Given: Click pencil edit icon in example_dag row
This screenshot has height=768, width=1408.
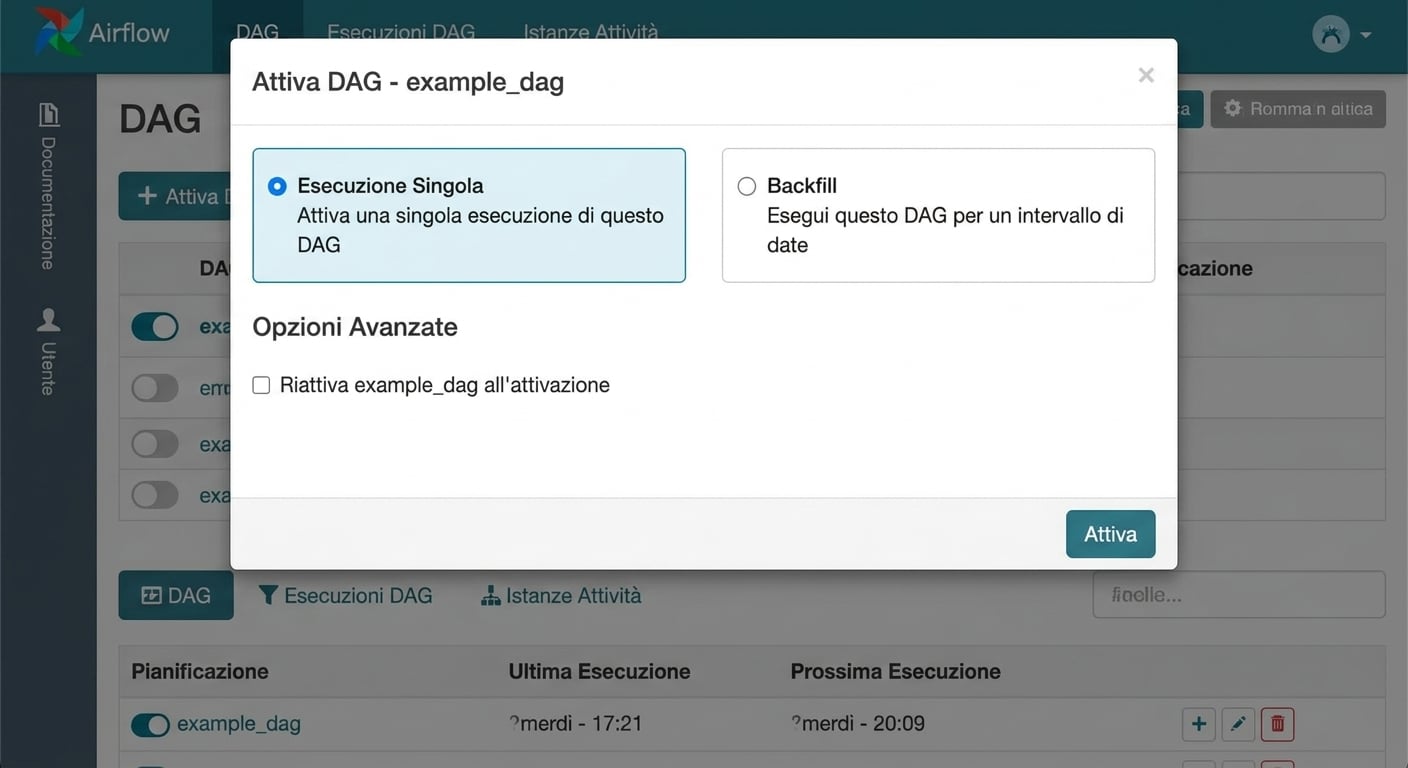Looking at the screenshot, I should pyautogui.click(x=1238, y=724).
